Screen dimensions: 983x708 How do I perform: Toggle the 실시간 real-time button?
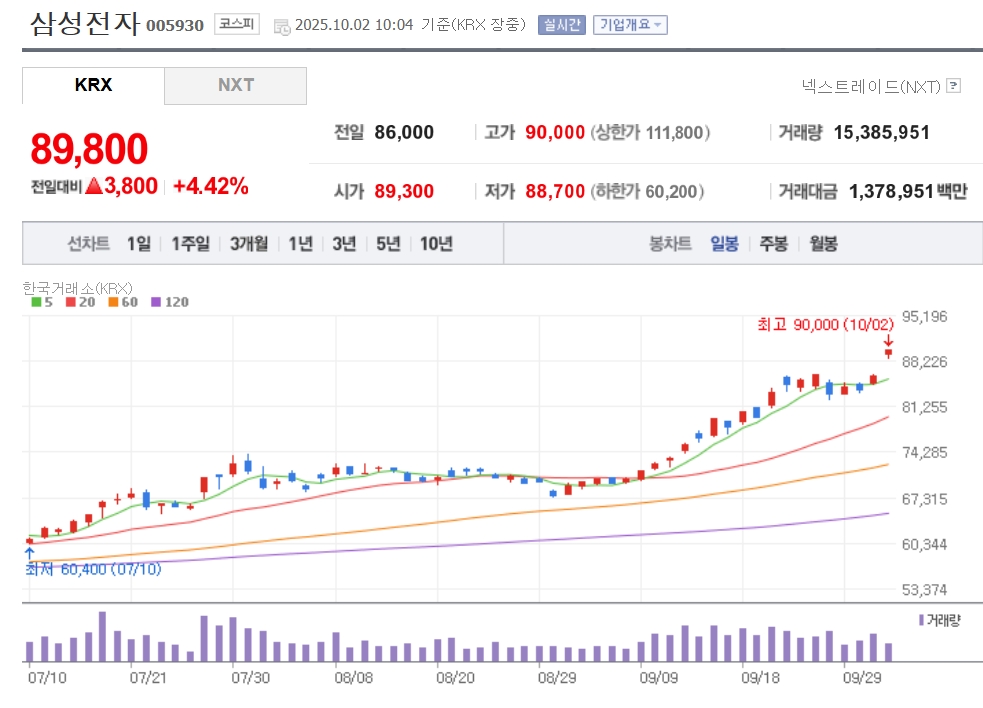[x=561, y=25]
